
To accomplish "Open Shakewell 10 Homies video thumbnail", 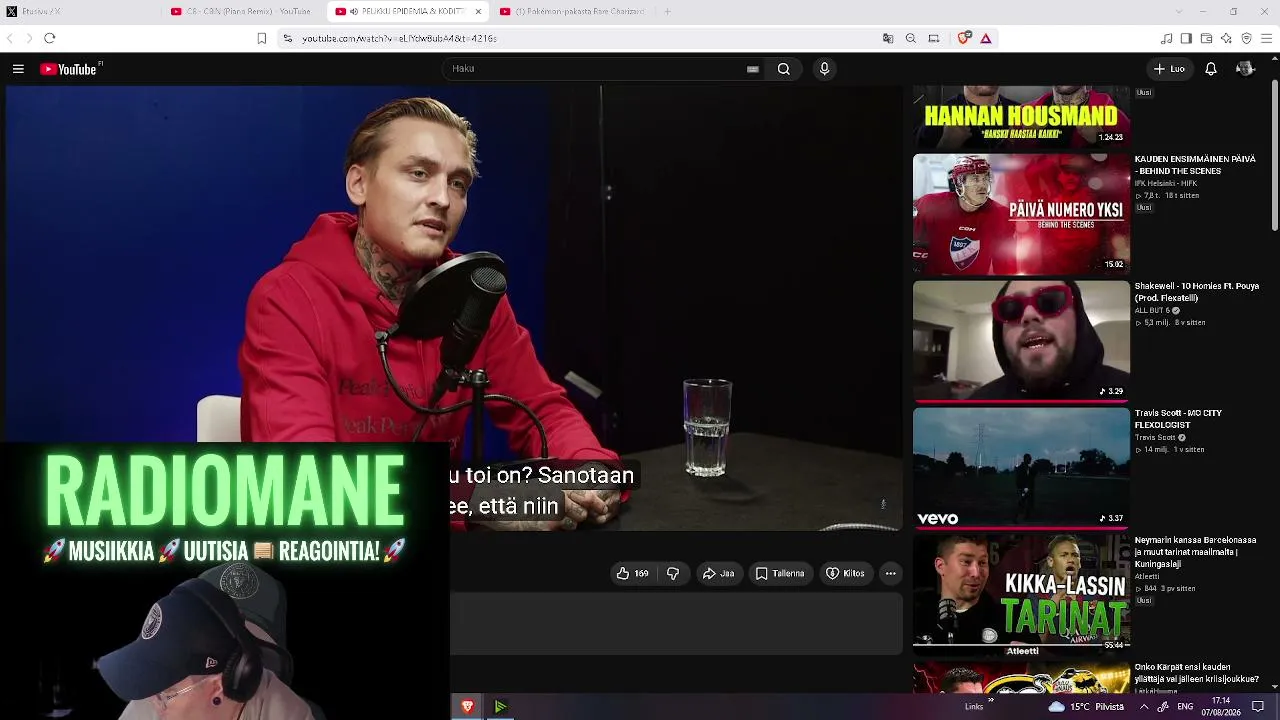I will 1021,341.
